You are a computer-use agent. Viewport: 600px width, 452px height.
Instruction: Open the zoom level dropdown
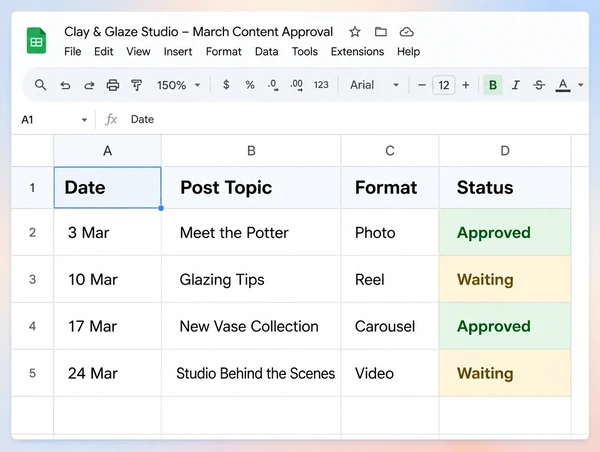(x=179, y=85)
